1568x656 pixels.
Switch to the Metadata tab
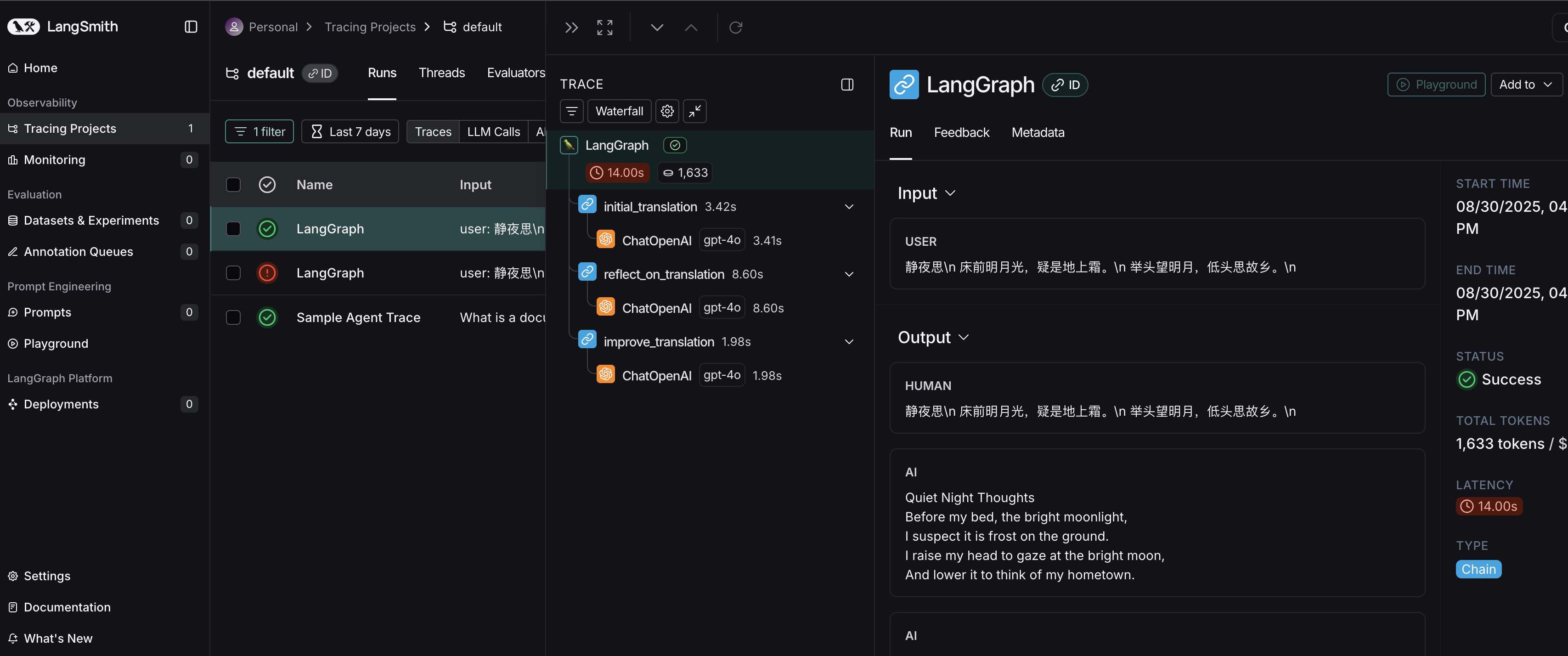point(1037,133)
